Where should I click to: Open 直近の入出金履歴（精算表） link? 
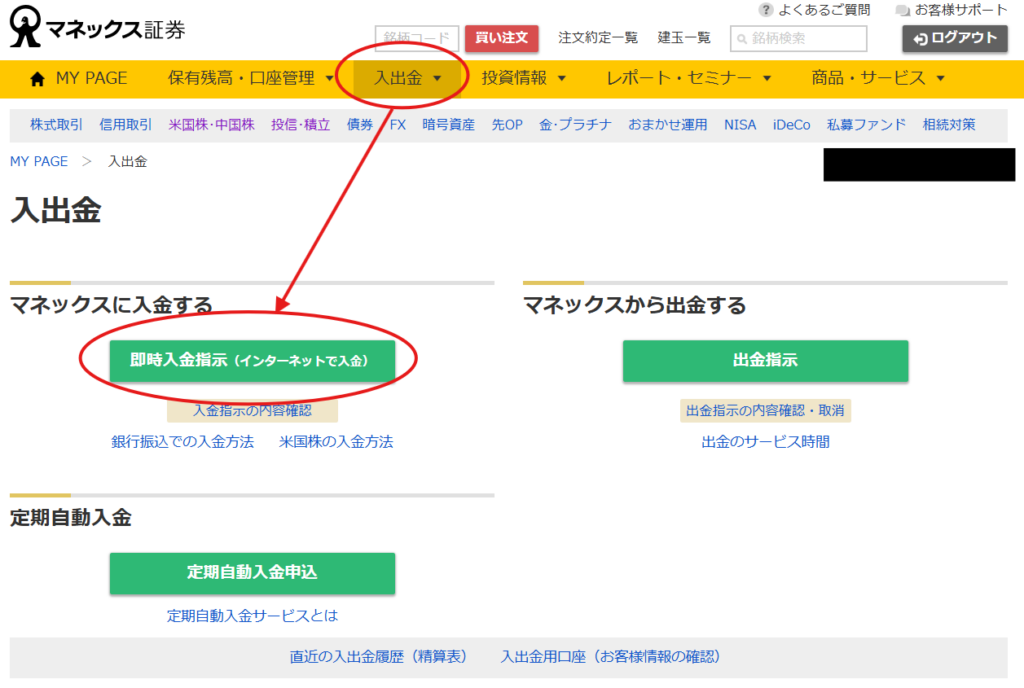378,657
